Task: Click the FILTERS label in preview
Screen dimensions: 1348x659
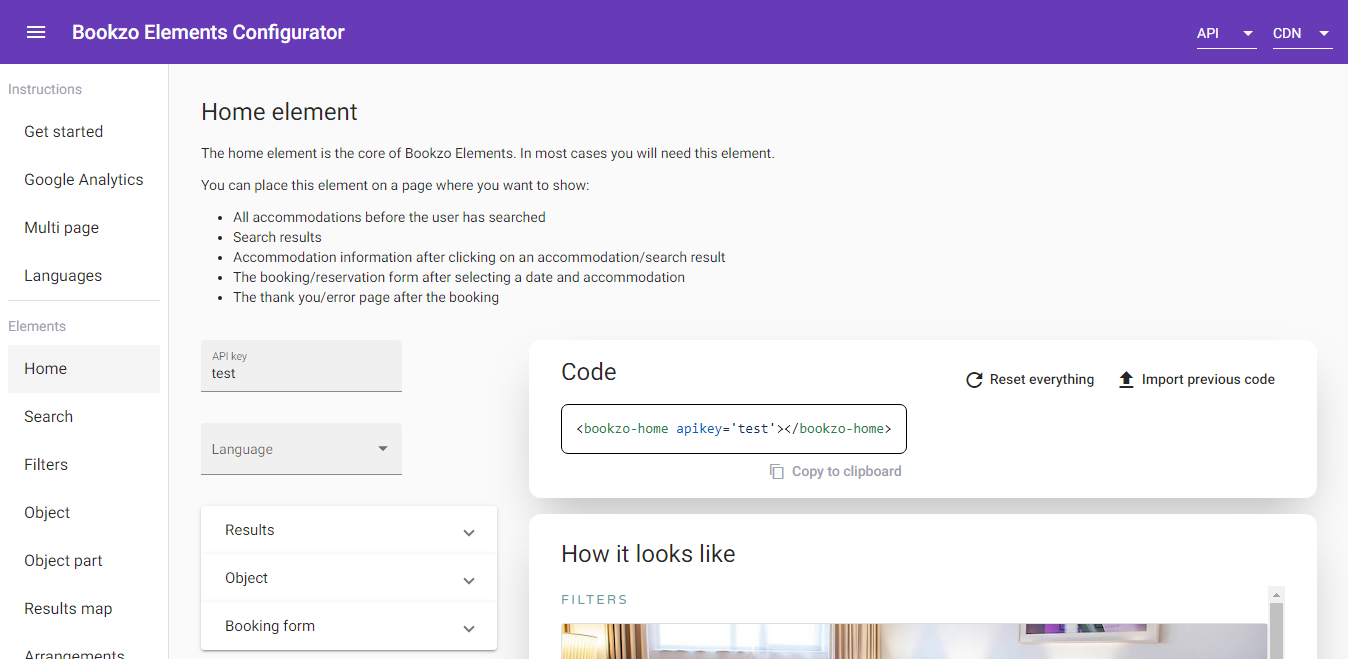Action: [594, 600]
